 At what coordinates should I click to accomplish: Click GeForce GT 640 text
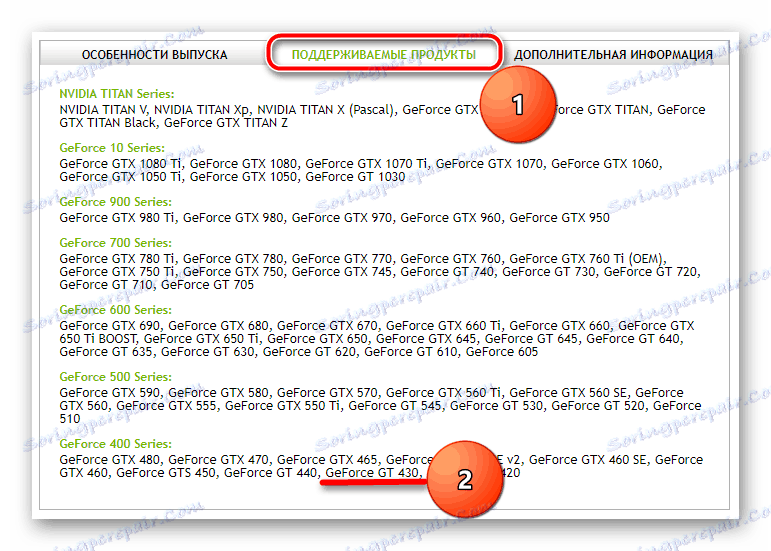coord(632,339)
